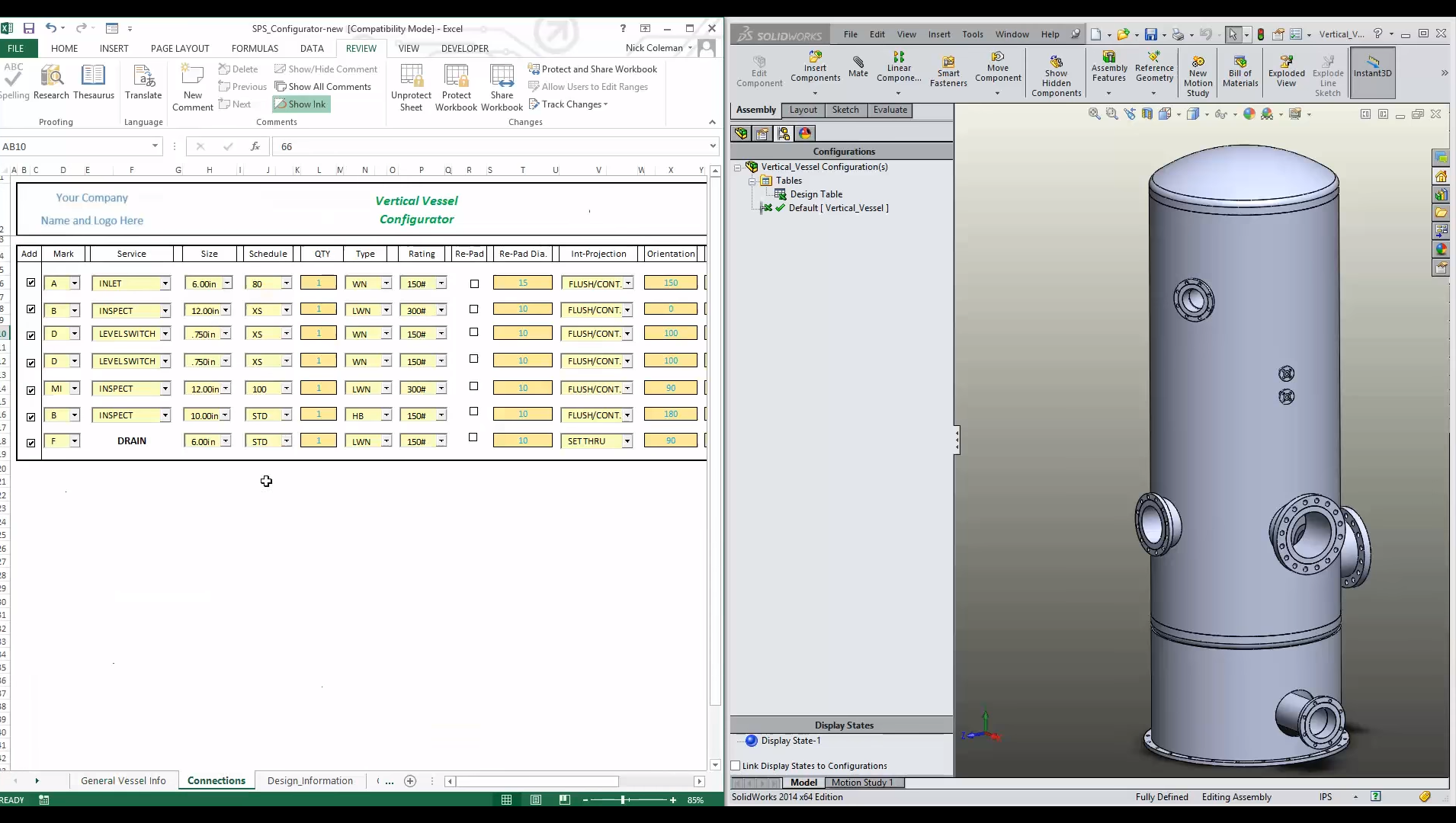
Task: Open the Design_Information sheet tab
Action: point(309,780)
